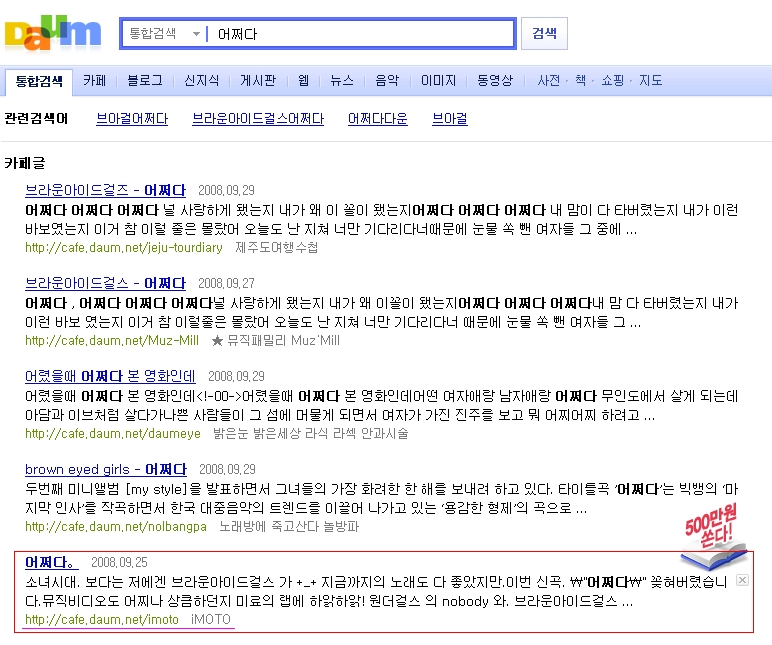Image resolution: width=772 pixels, height=645 pixels.
Task: Switch to the 이미지 tab
Action: coord(438,80)
